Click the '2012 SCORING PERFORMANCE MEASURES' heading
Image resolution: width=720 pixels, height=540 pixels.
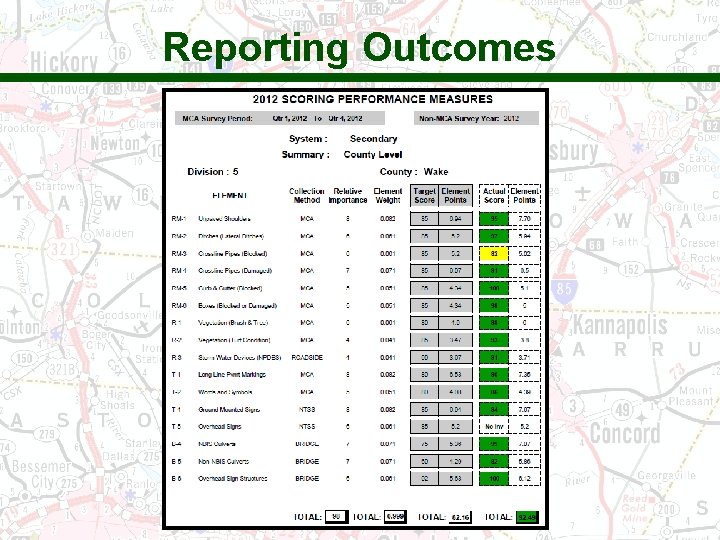(x=372, y=99)
